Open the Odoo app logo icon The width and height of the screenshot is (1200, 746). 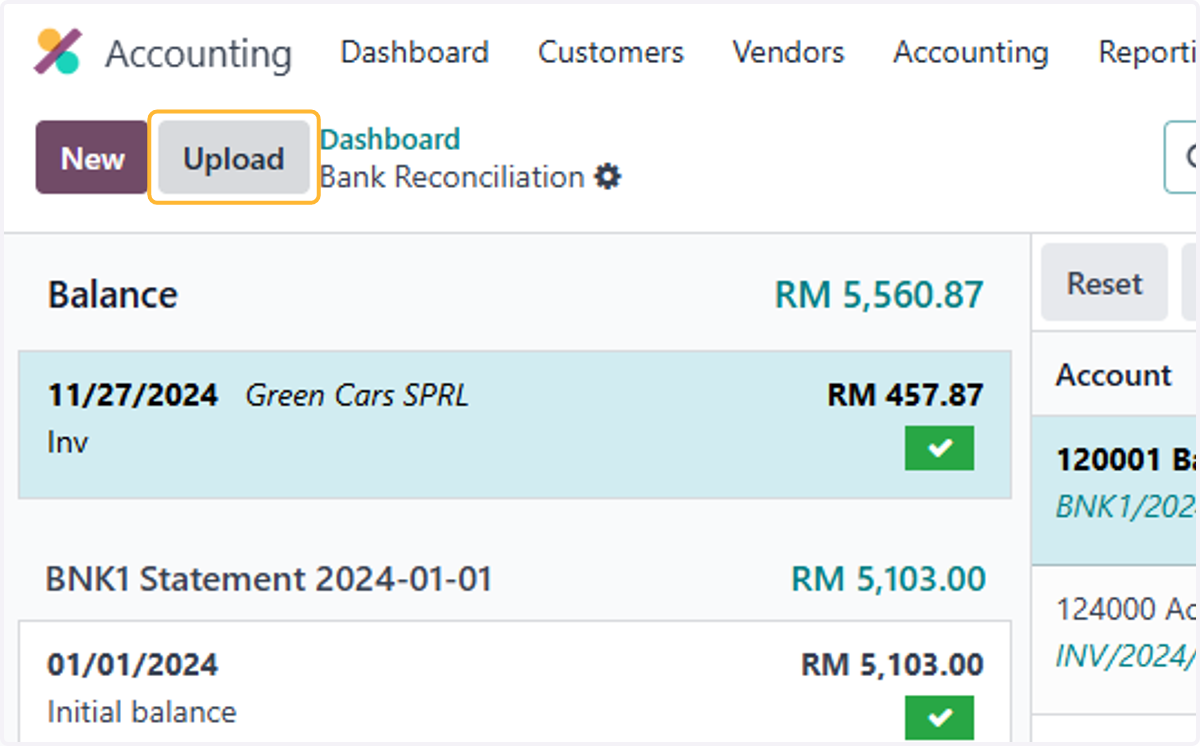pos(58,52)
